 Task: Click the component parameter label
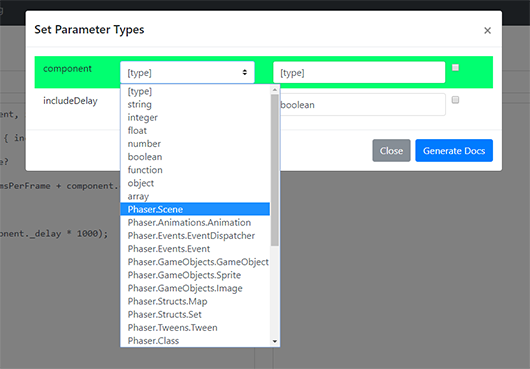pyautogui.click(x=67, y=69)
